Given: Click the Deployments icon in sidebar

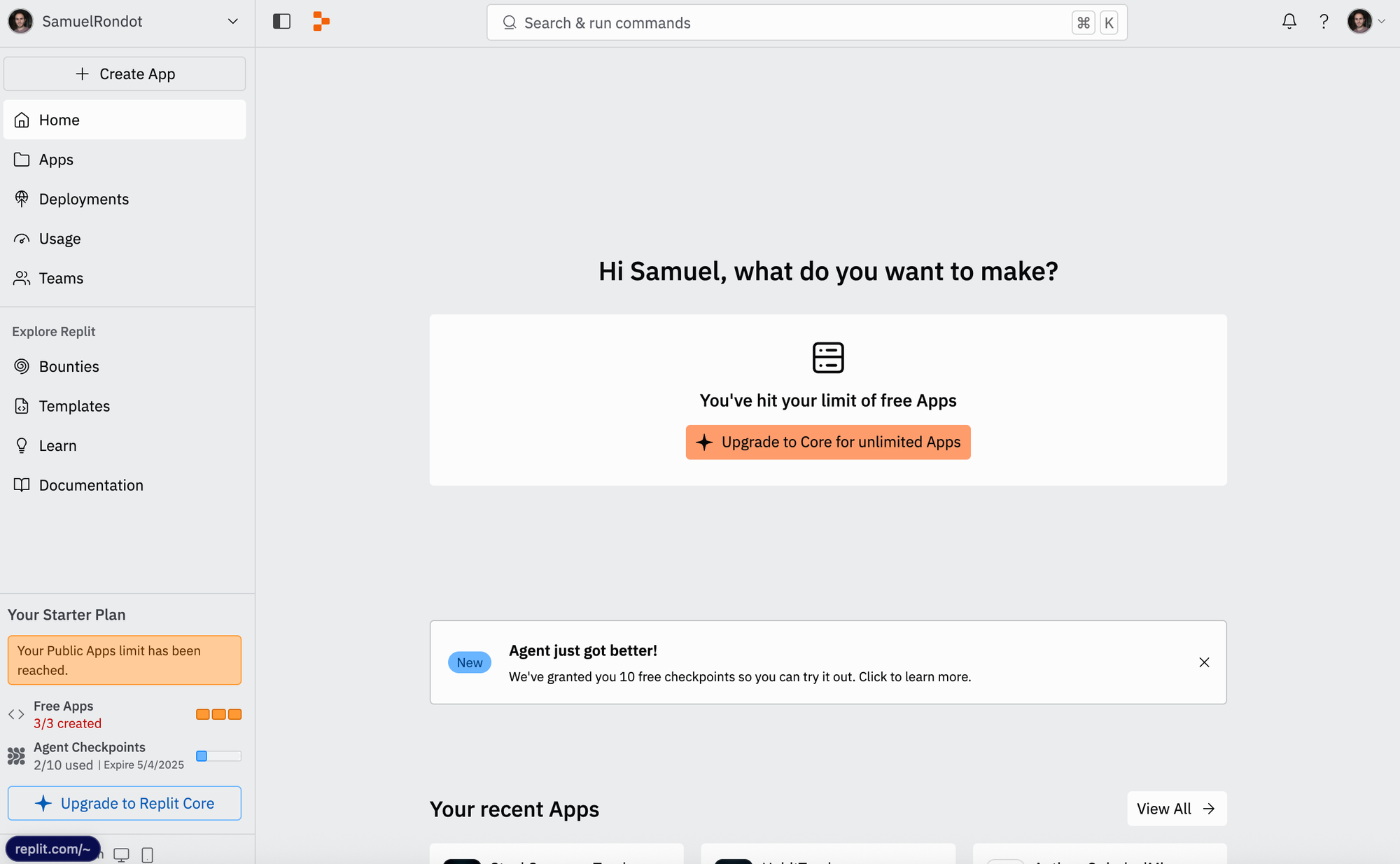Looking at the screenshot, I should [22, 199].
